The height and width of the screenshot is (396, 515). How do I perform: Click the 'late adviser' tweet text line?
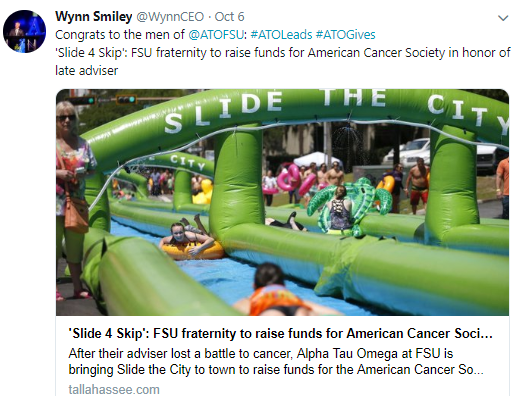click(87, 71)
